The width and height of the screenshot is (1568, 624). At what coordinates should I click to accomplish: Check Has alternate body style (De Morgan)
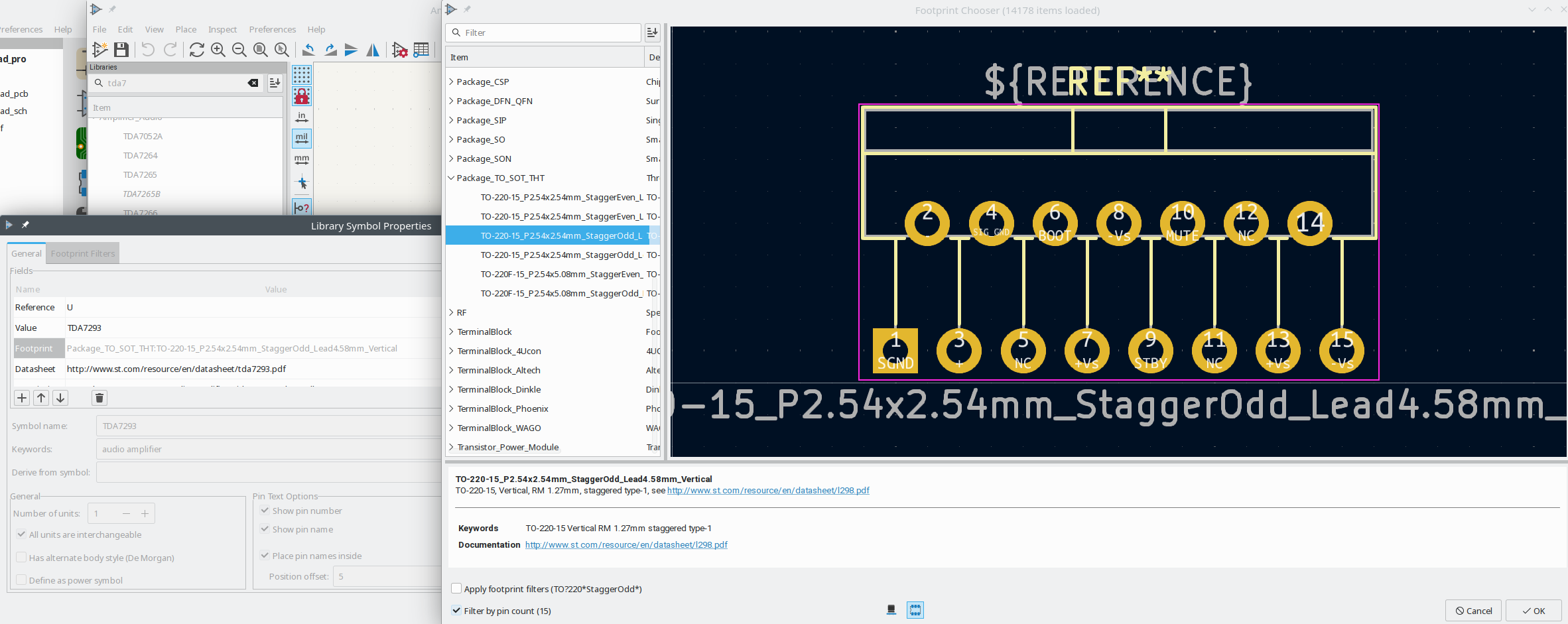(x=22, y=558)
